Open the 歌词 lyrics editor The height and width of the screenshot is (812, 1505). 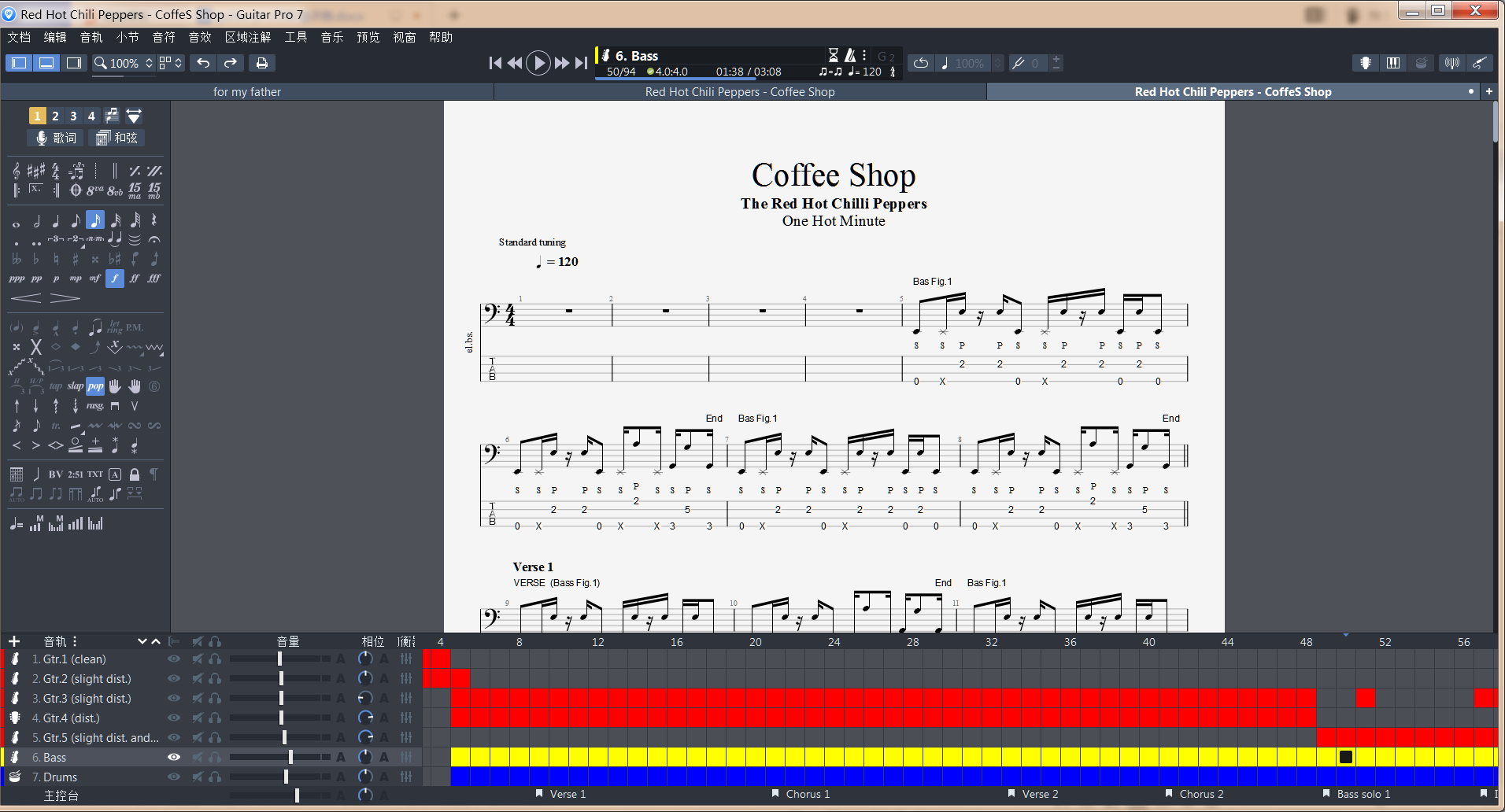[x=54, y=138]
